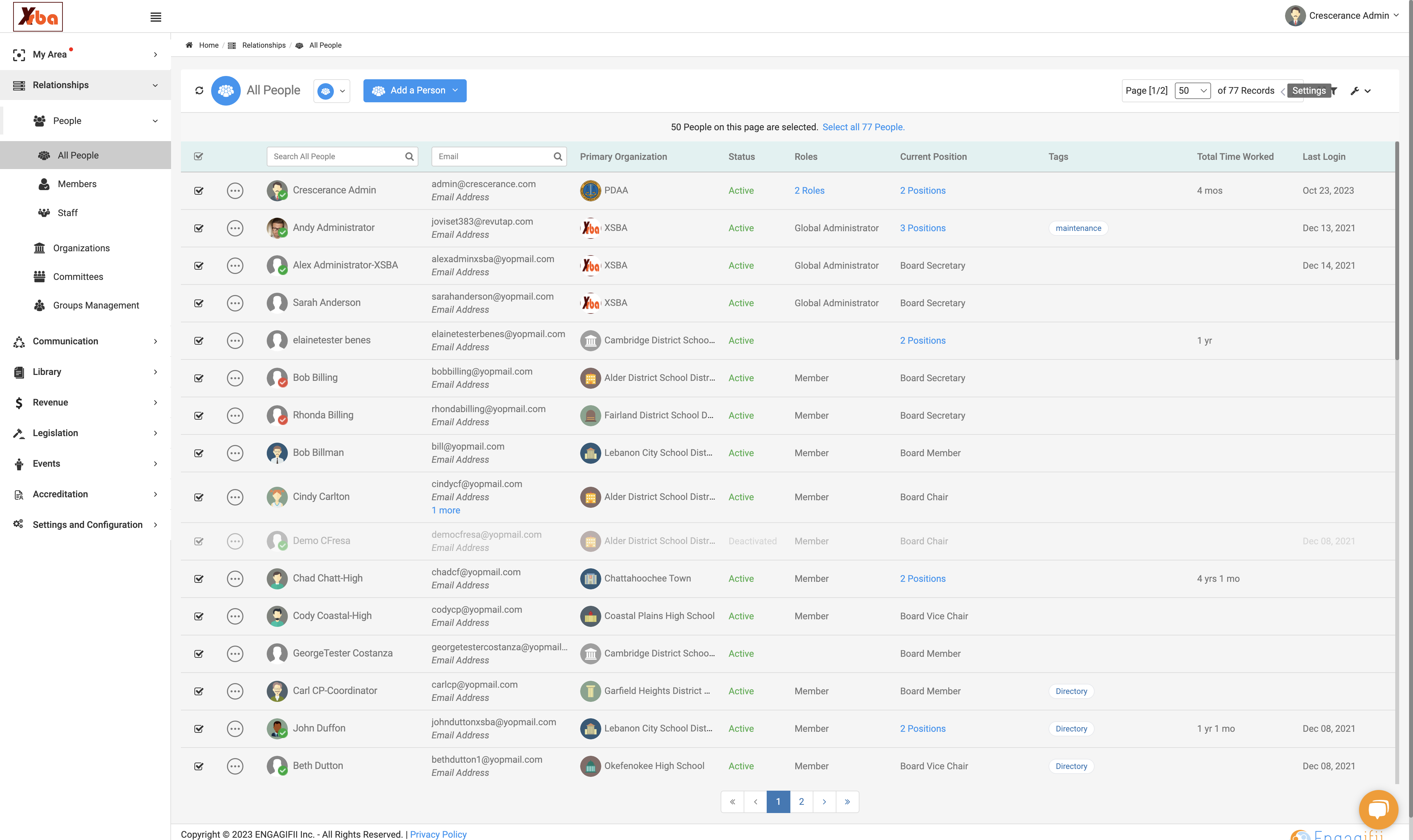1413x840 pixels.
Task: Click 3 Positions for Andy Administrator
Action: coord(922,228)
